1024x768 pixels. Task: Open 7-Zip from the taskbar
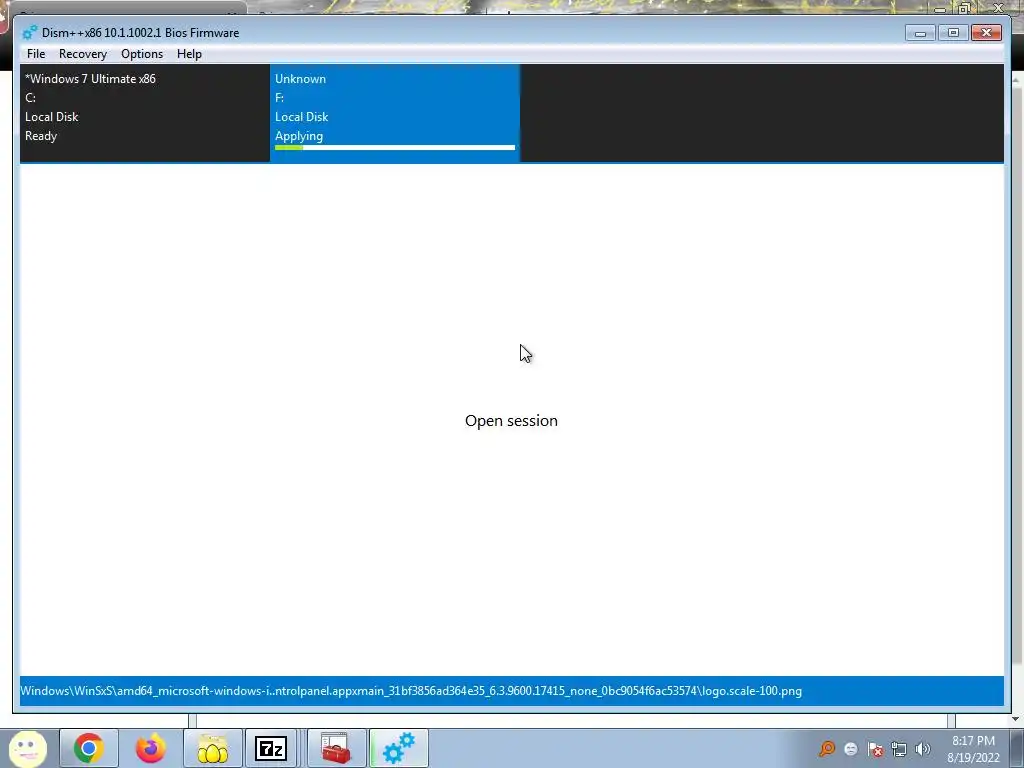[x=271, y=748]
